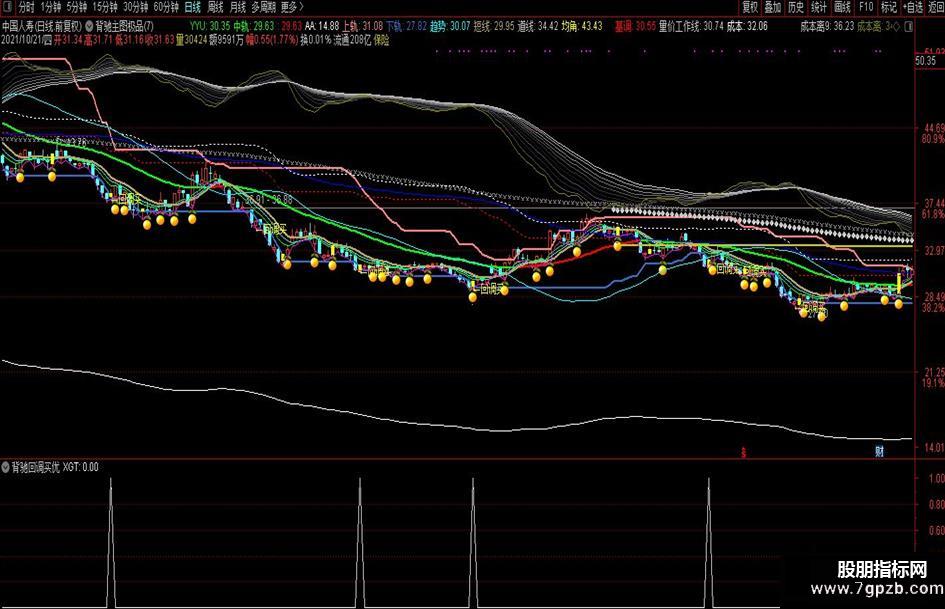Click the 叠加 overlay button

pos(773,7)
